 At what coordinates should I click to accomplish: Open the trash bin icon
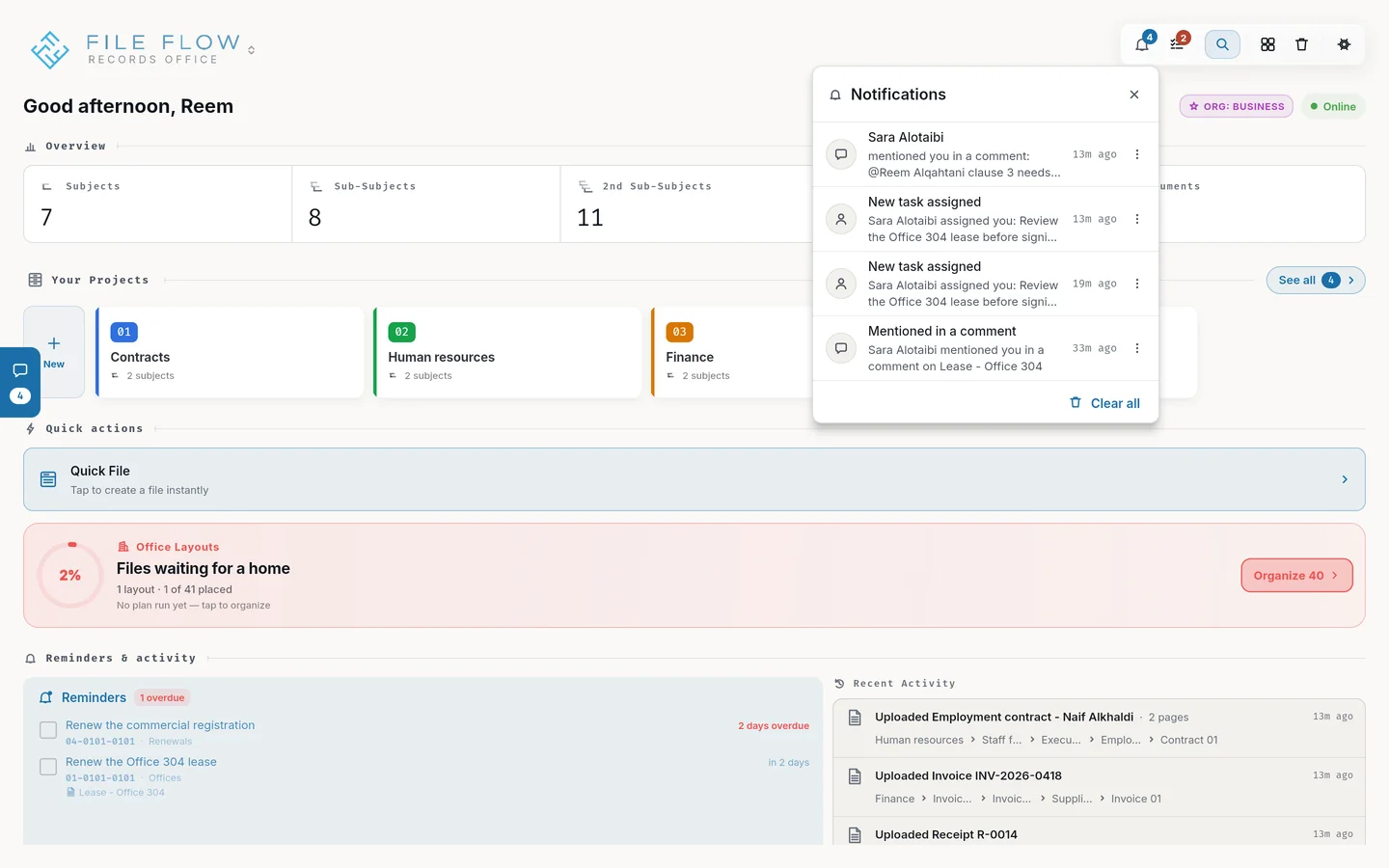[1301, 44]
